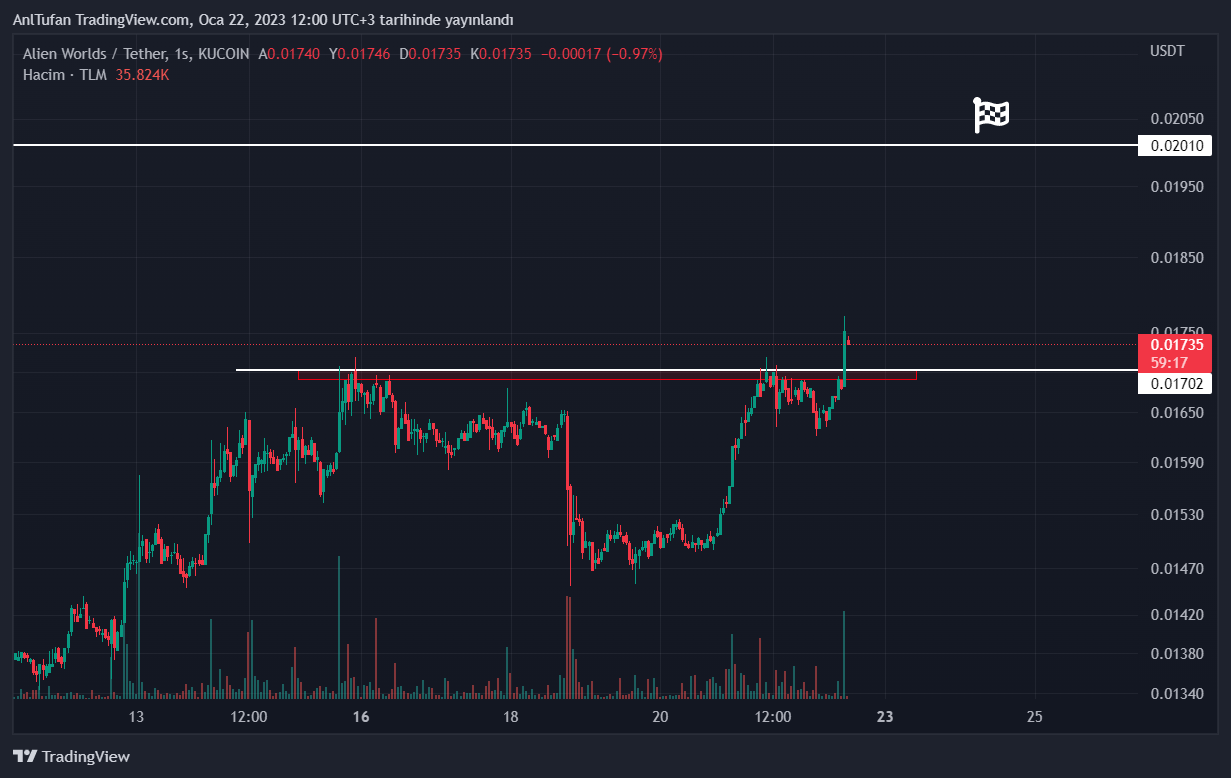Select date label 25 on time axis

[1034, 717]
